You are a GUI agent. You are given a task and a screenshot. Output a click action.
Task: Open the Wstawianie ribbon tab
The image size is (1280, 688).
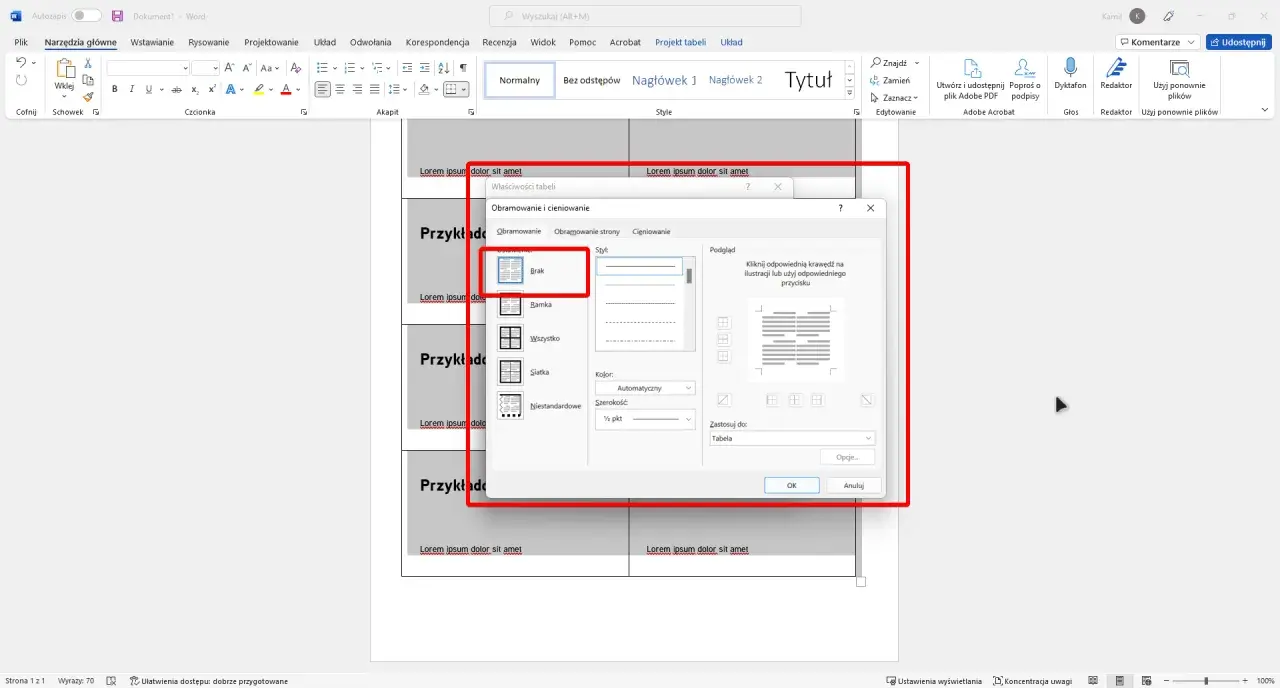coord(152,42)
